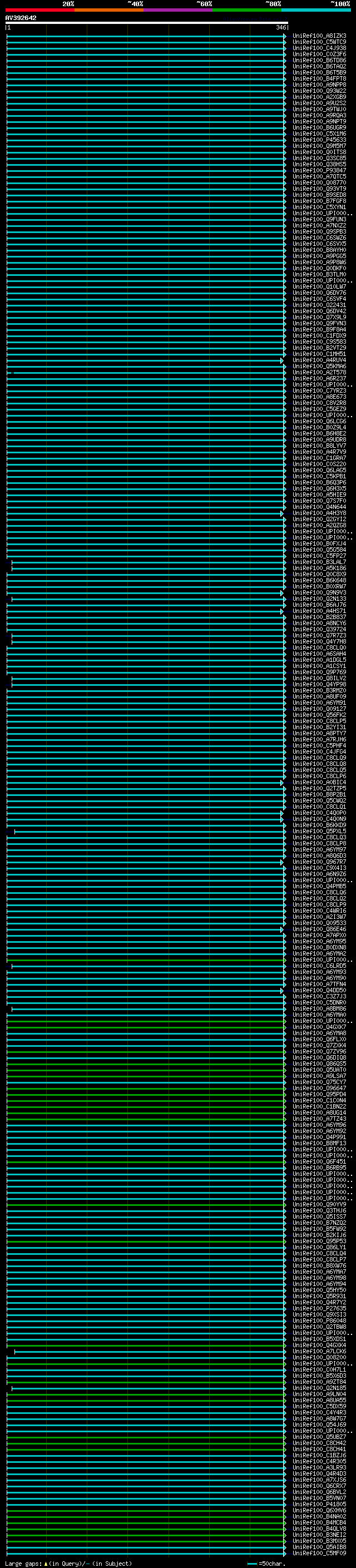The image size is (356, 1568).
Task: Click hit label UniRef100_Q39724
Action: (319, 630)
